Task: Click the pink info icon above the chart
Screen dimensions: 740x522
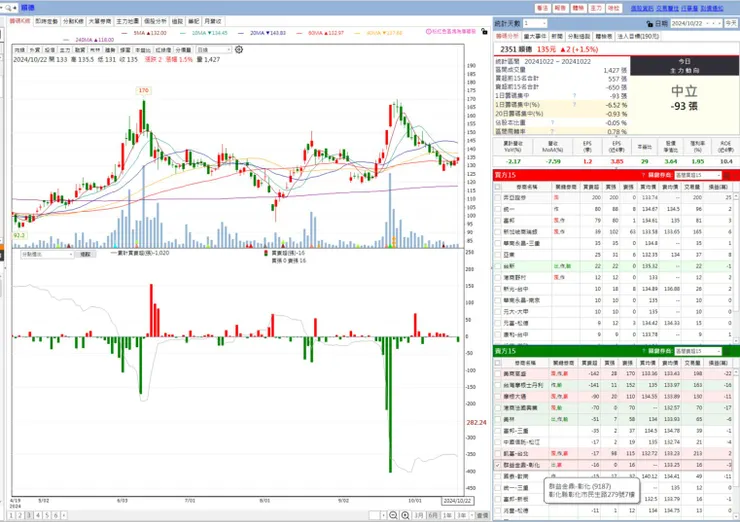Action: click(x=429, y=32)
